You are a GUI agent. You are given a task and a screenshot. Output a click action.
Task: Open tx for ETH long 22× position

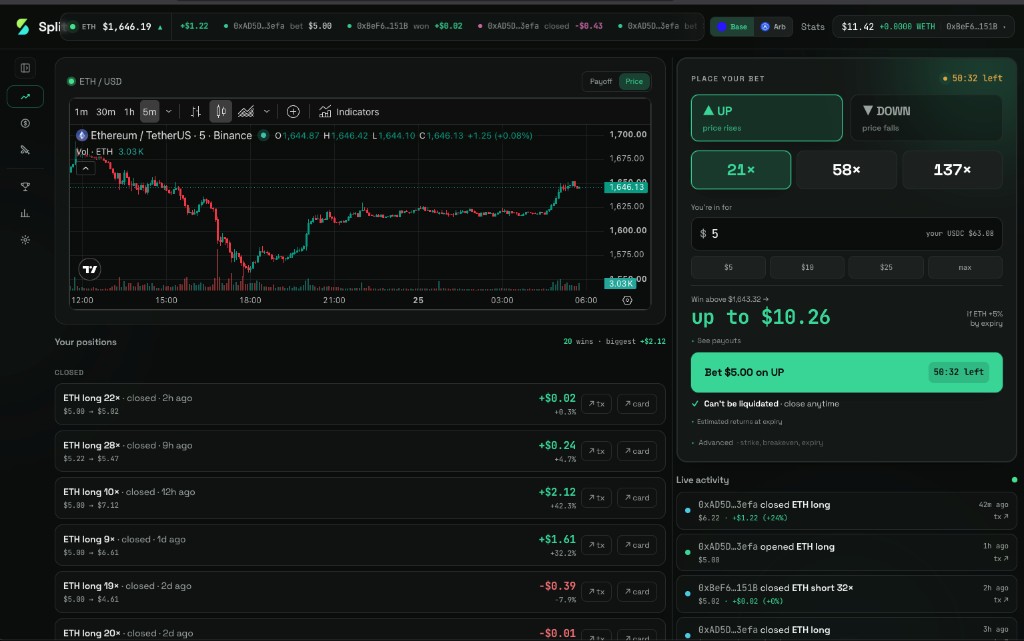[x=596, y=404]
